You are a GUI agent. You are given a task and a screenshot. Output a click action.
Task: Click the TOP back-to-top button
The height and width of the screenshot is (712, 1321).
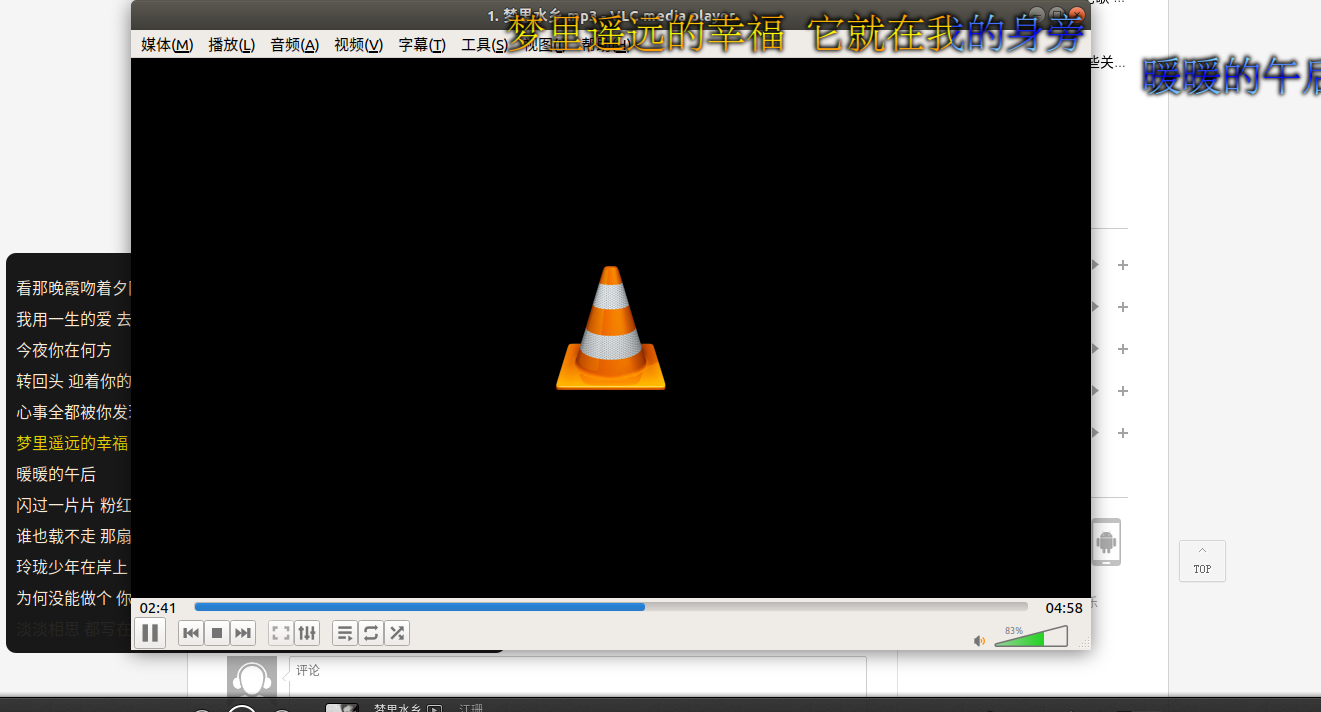pyautogui.click(x=1202, y=561)
